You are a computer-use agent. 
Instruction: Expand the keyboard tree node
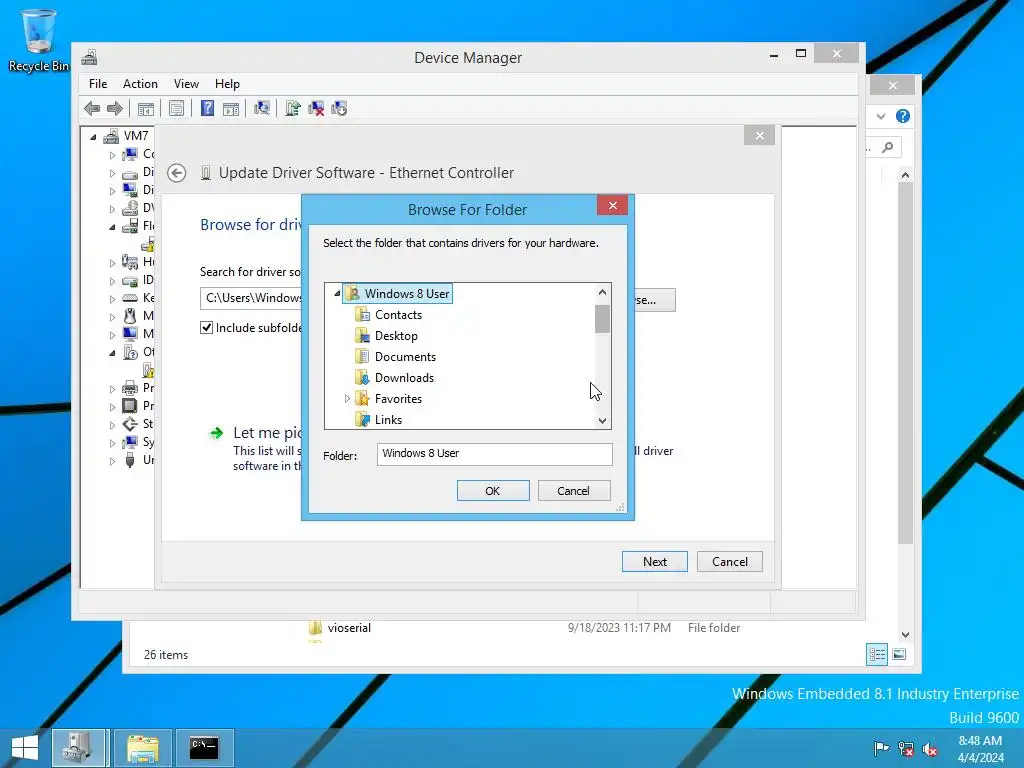(x=112, y=298)
